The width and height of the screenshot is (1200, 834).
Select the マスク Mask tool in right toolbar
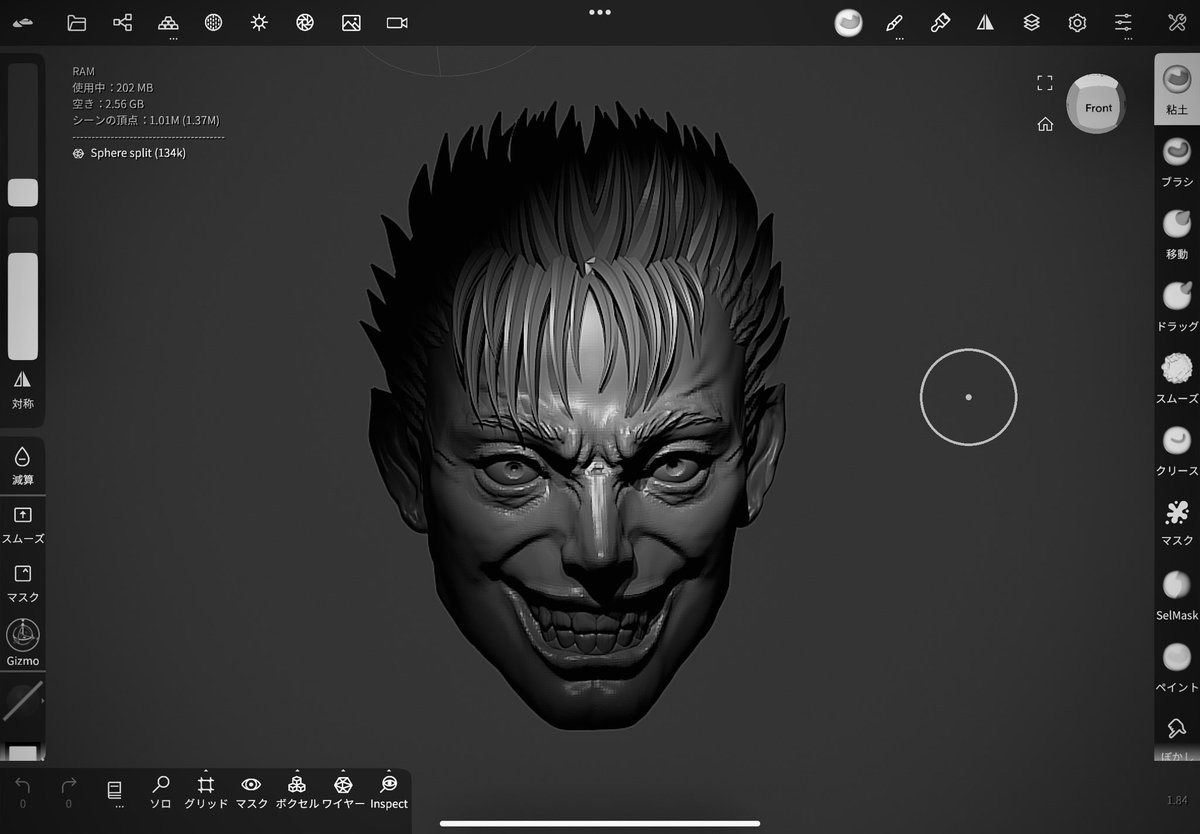click(1177, 523)
